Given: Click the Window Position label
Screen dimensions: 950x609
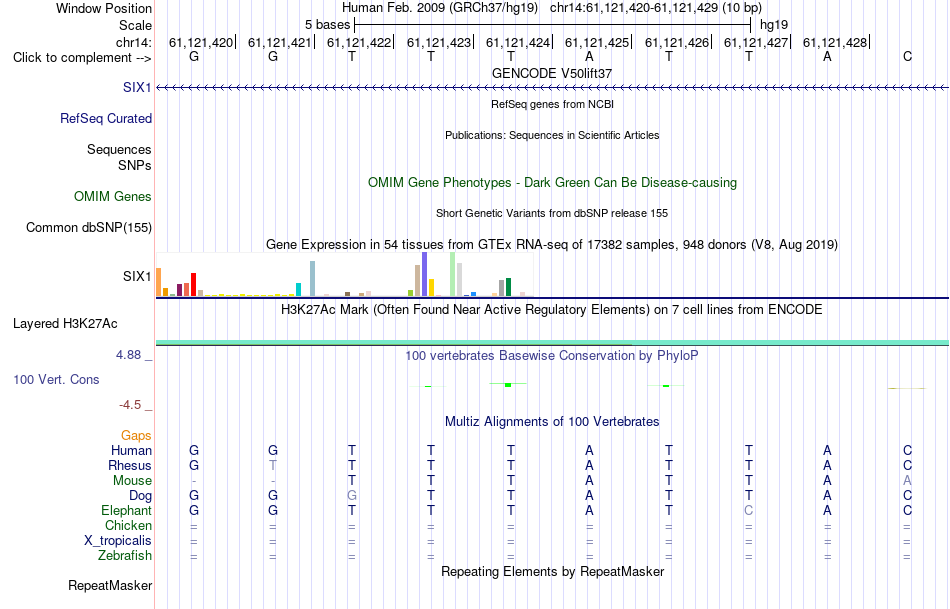Looking at the screenshot, I should click(104, 8).
